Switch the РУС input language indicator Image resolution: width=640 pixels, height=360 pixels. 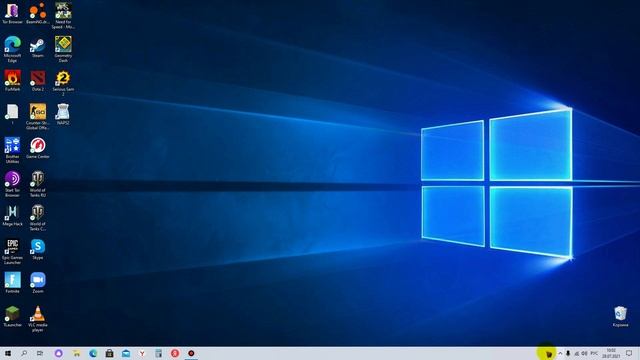(x=594, y=353)
